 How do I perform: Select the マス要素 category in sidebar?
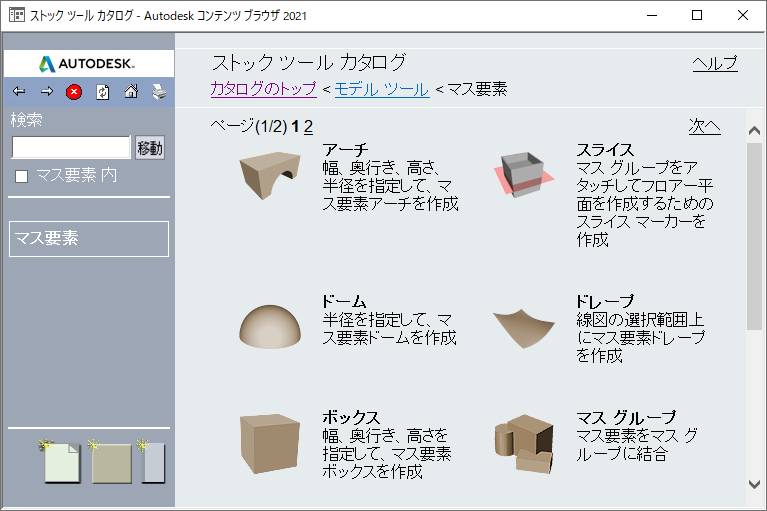click(x=89, y=239)
